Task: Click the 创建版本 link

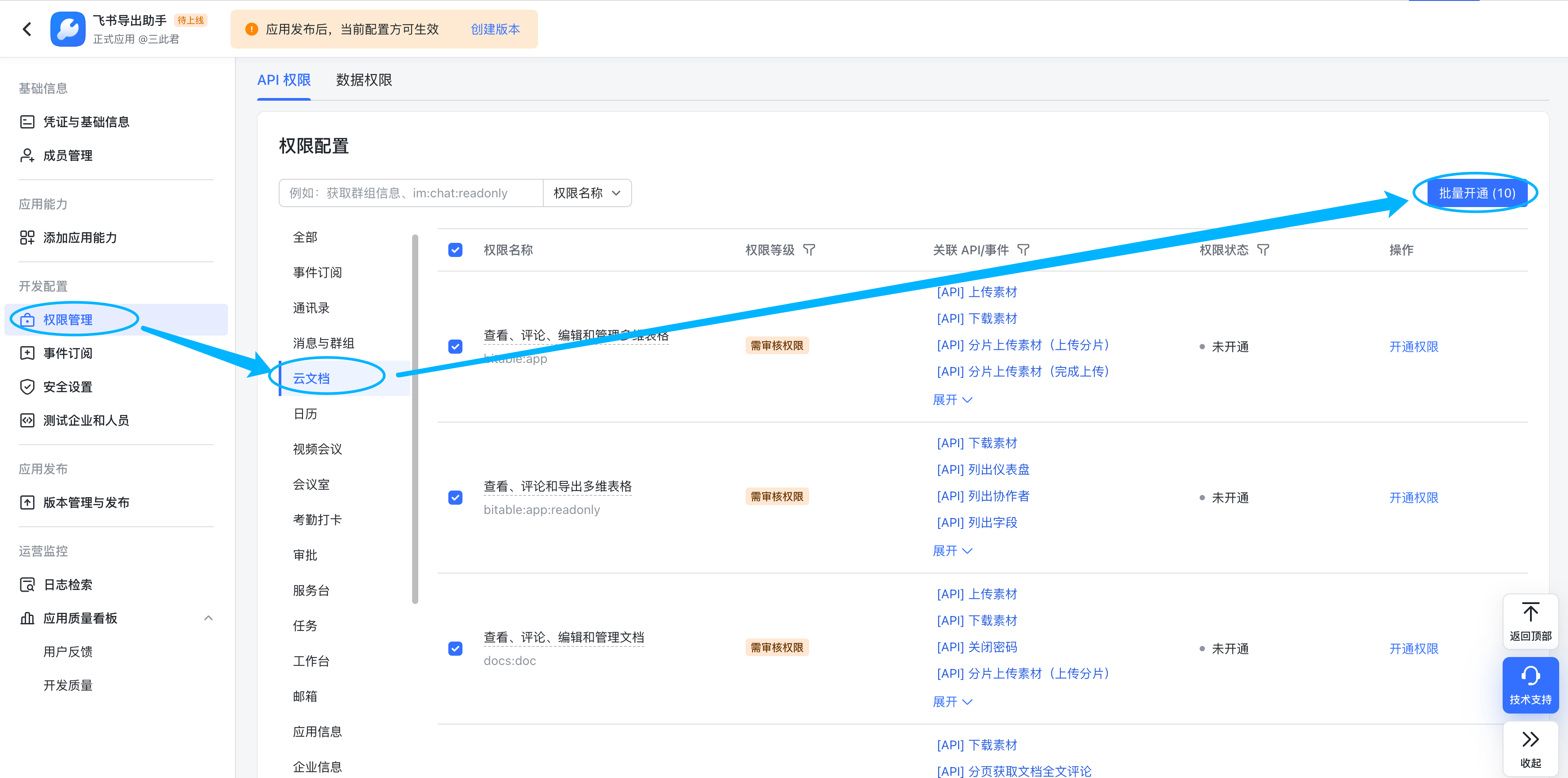Action: 495,29
